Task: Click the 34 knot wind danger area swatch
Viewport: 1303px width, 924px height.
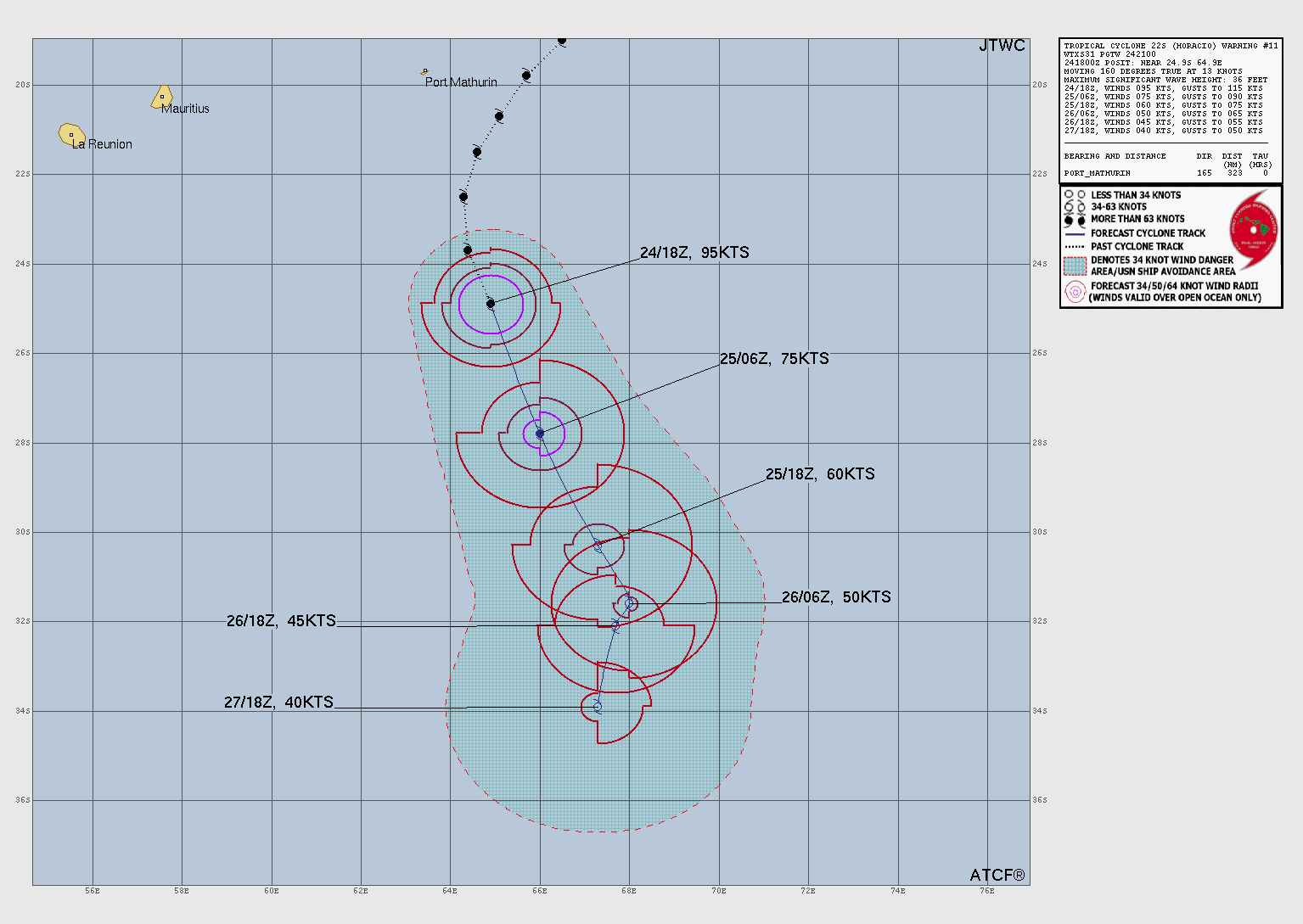Action: pos(1076,266)
